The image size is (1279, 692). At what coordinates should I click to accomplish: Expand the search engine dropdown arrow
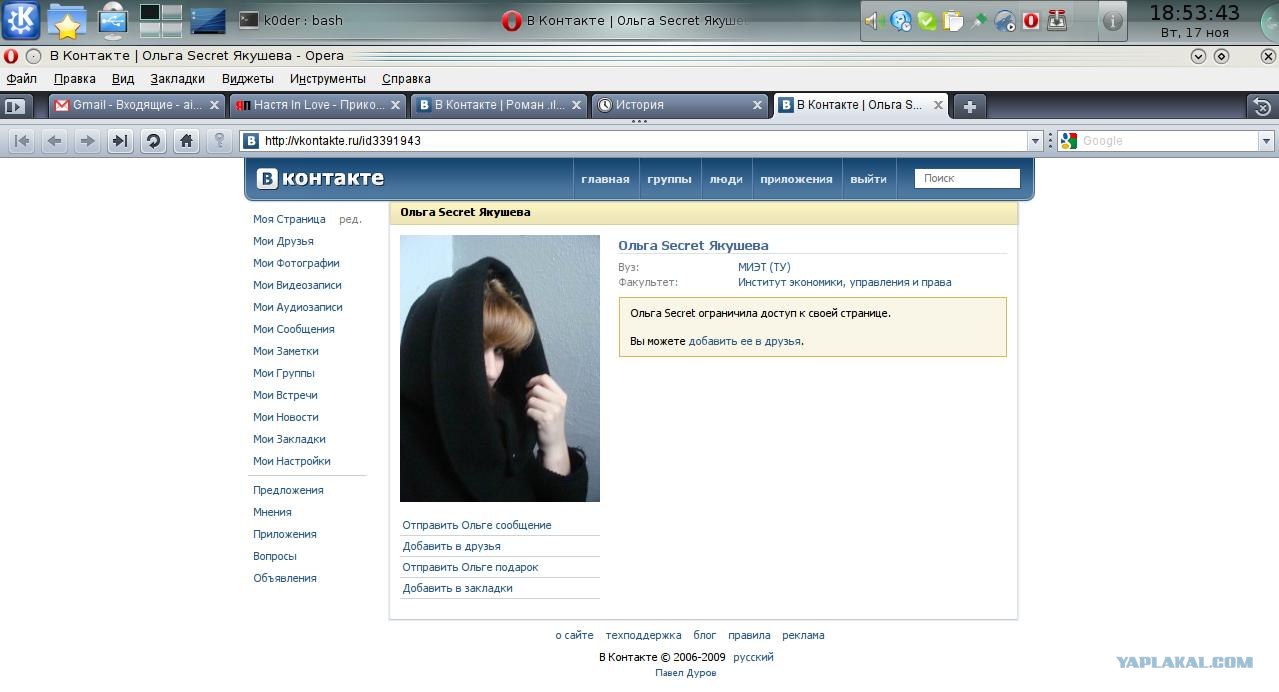1266,141
